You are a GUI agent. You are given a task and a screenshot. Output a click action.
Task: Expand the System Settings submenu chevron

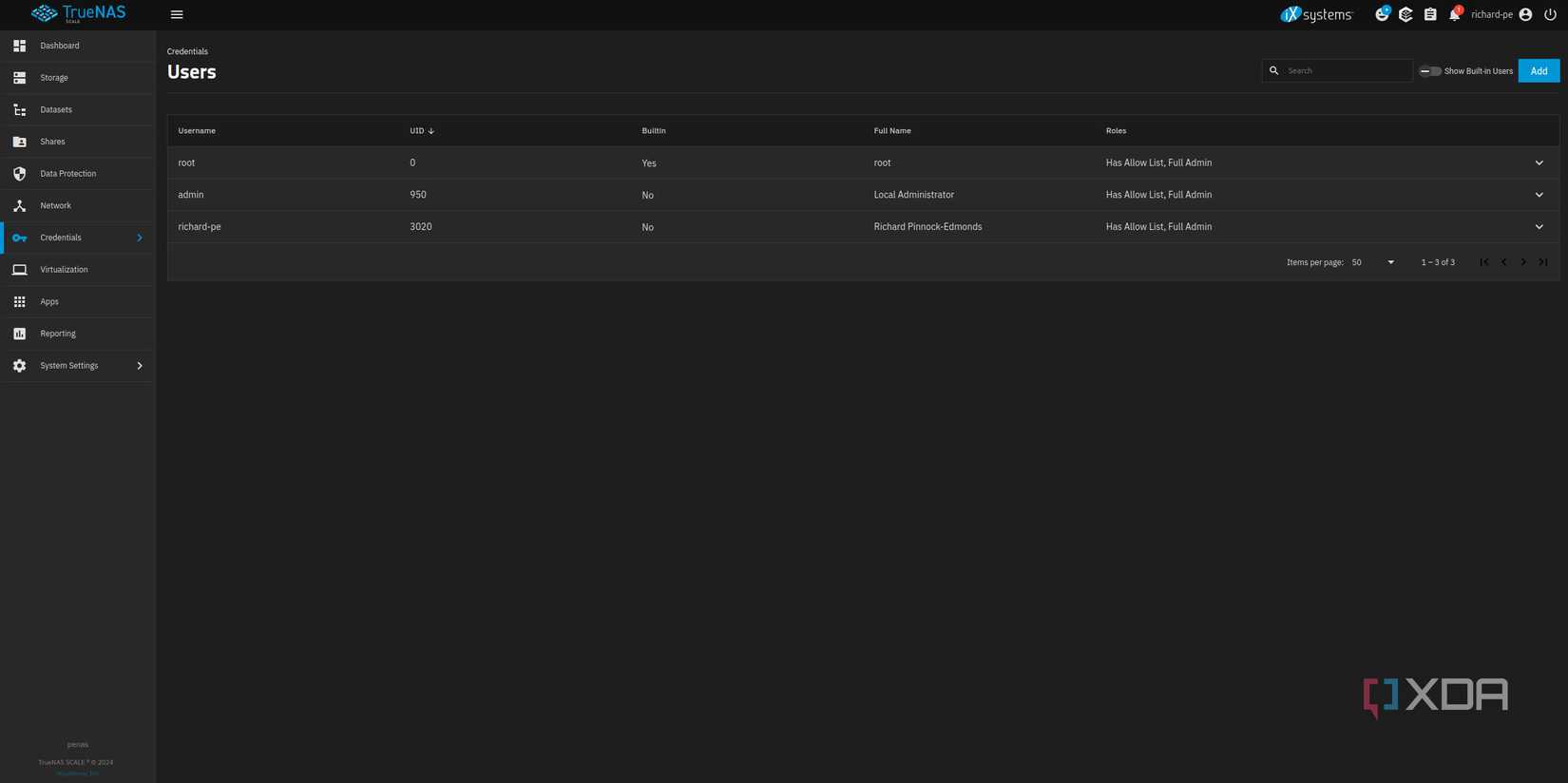140,366
